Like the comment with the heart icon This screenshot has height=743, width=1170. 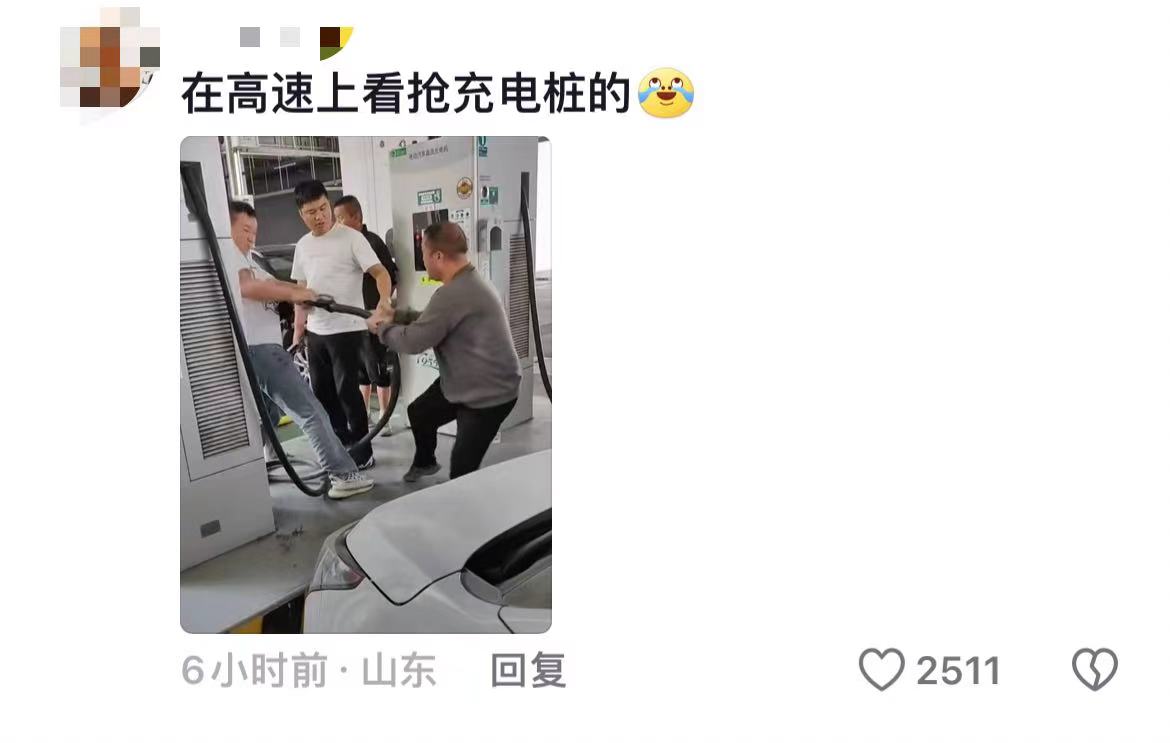pos(881,669)
